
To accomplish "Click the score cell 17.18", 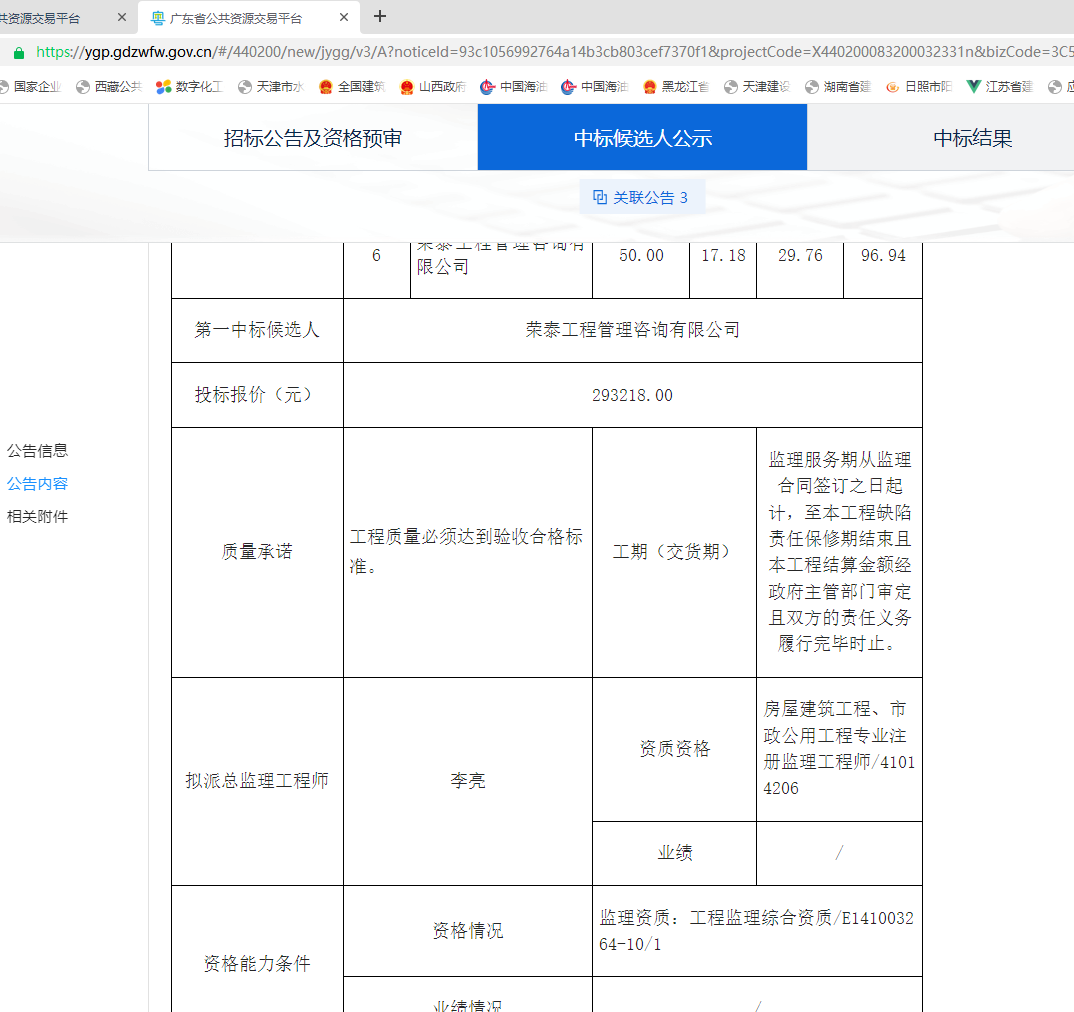I will coord(723,256).
